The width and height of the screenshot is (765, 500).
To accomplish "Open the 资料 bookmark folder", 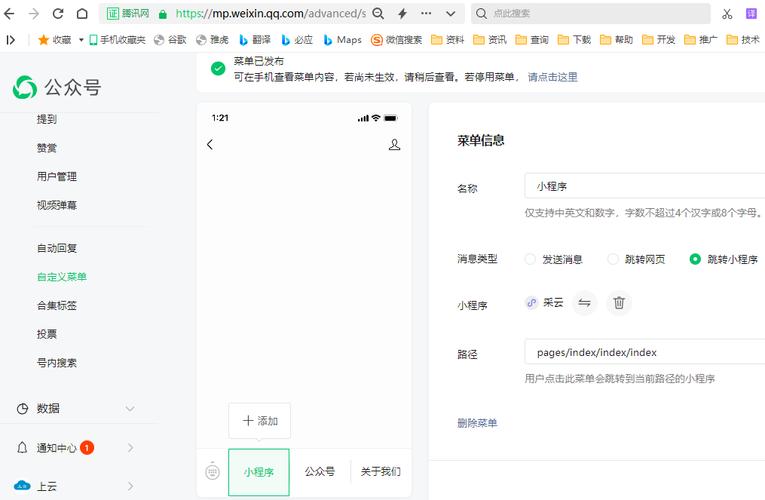I will (x=448, y=40).
